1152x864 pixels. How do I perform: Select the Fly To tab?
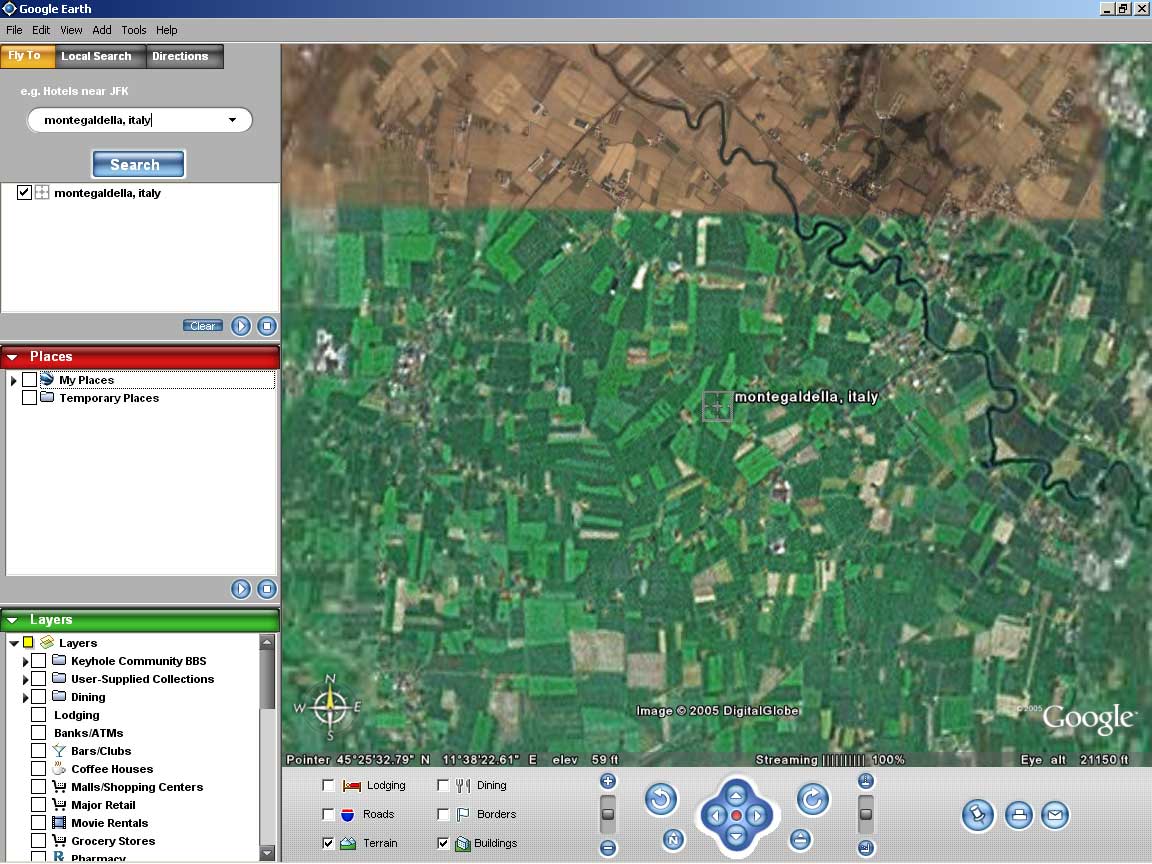(x=26, y=56)
